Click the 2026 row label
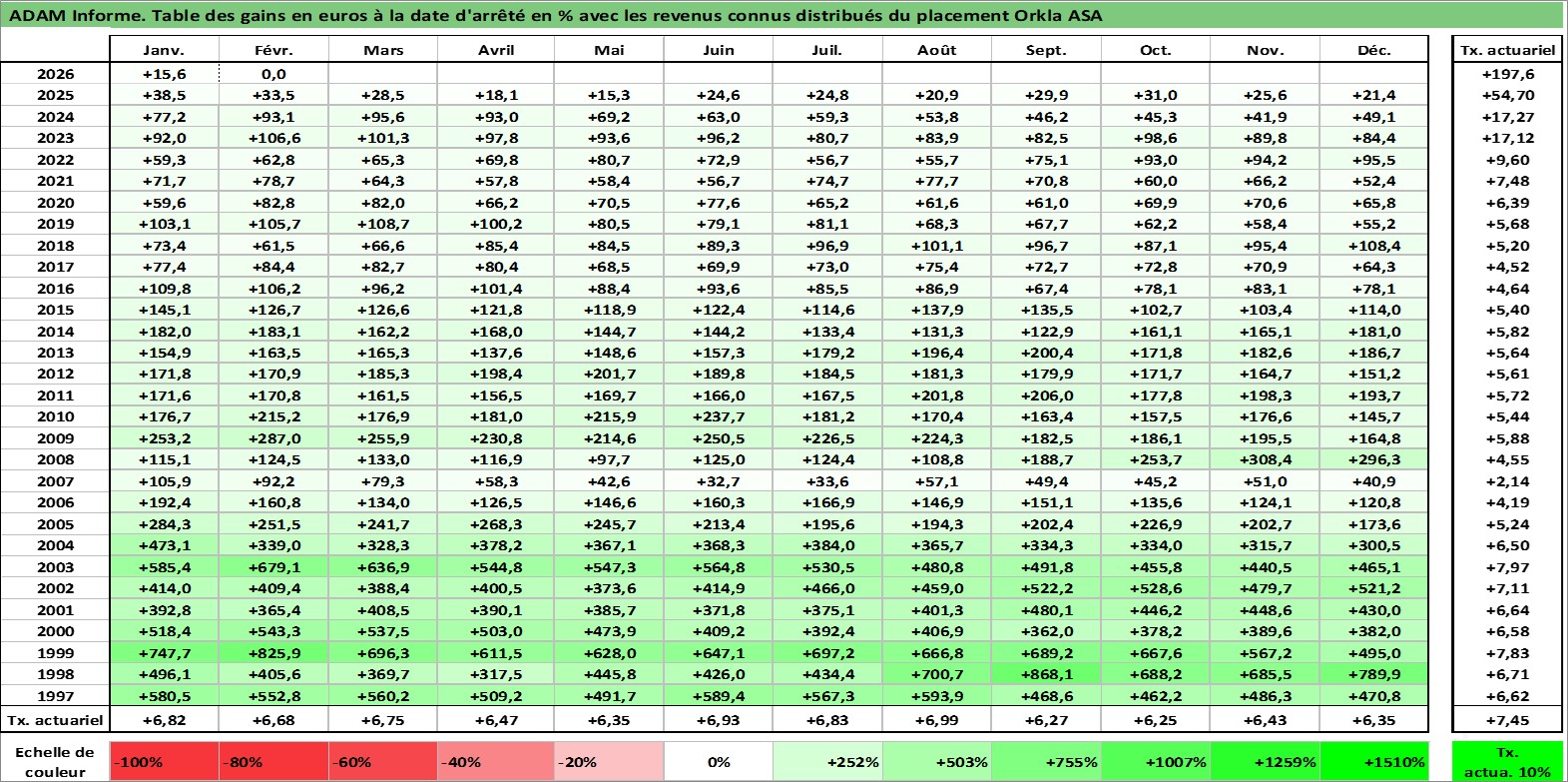The height and width of the screenshot is (782, 1568). coord(55,74)
